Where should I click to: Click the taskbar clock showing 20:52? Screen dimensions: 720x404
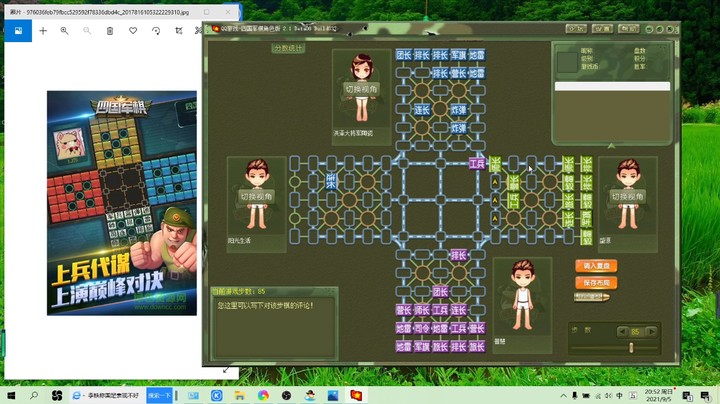(x=658, y=395)
